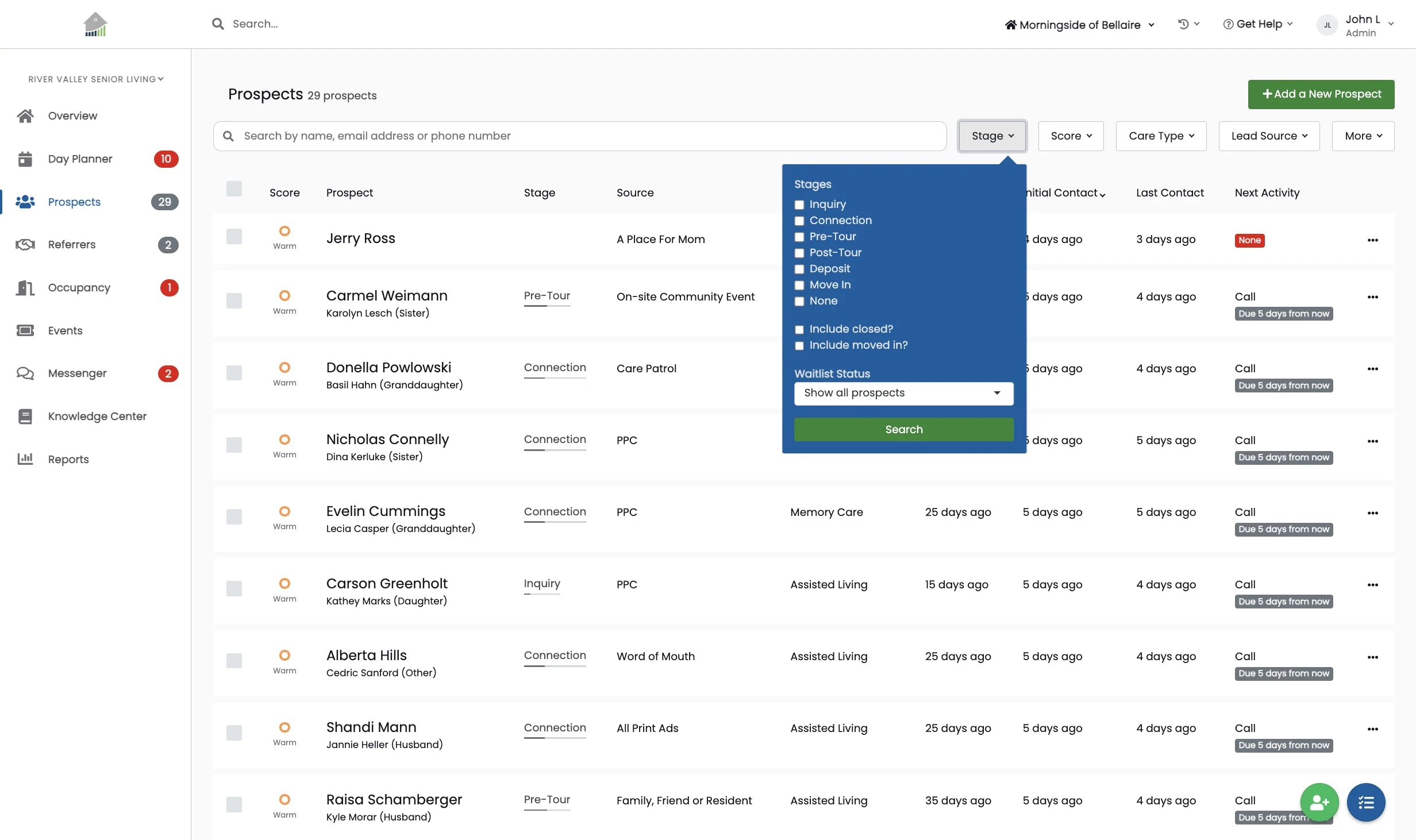Open the three-dot menu for Carmel Weimann
The width and height of the screenshot is (1416, 840).
tap(1373, 297)
